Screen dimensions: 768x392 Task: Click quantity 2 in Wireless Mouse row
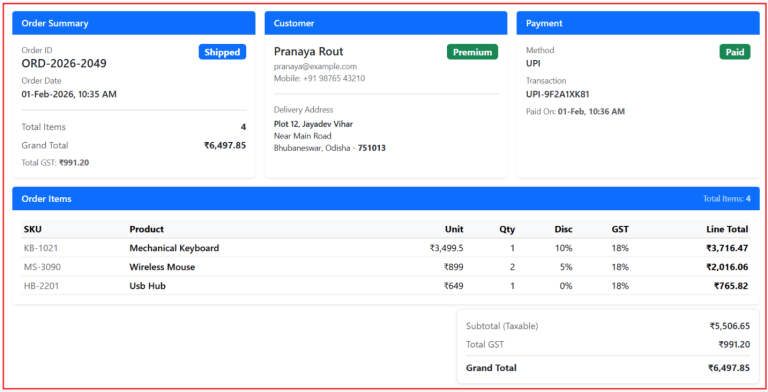point(512,267)
